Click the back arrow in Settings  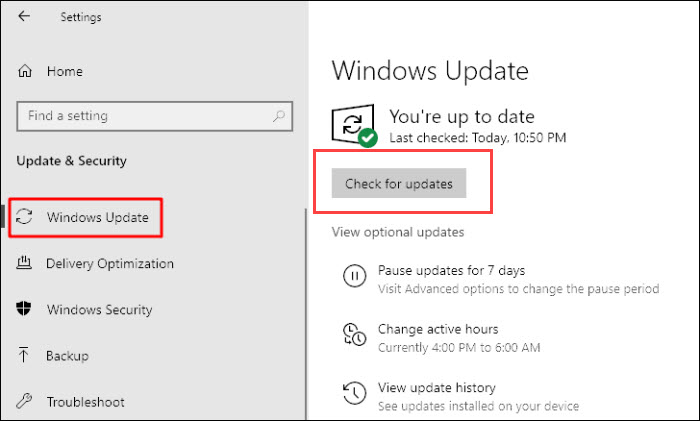[x=25, y=17]
